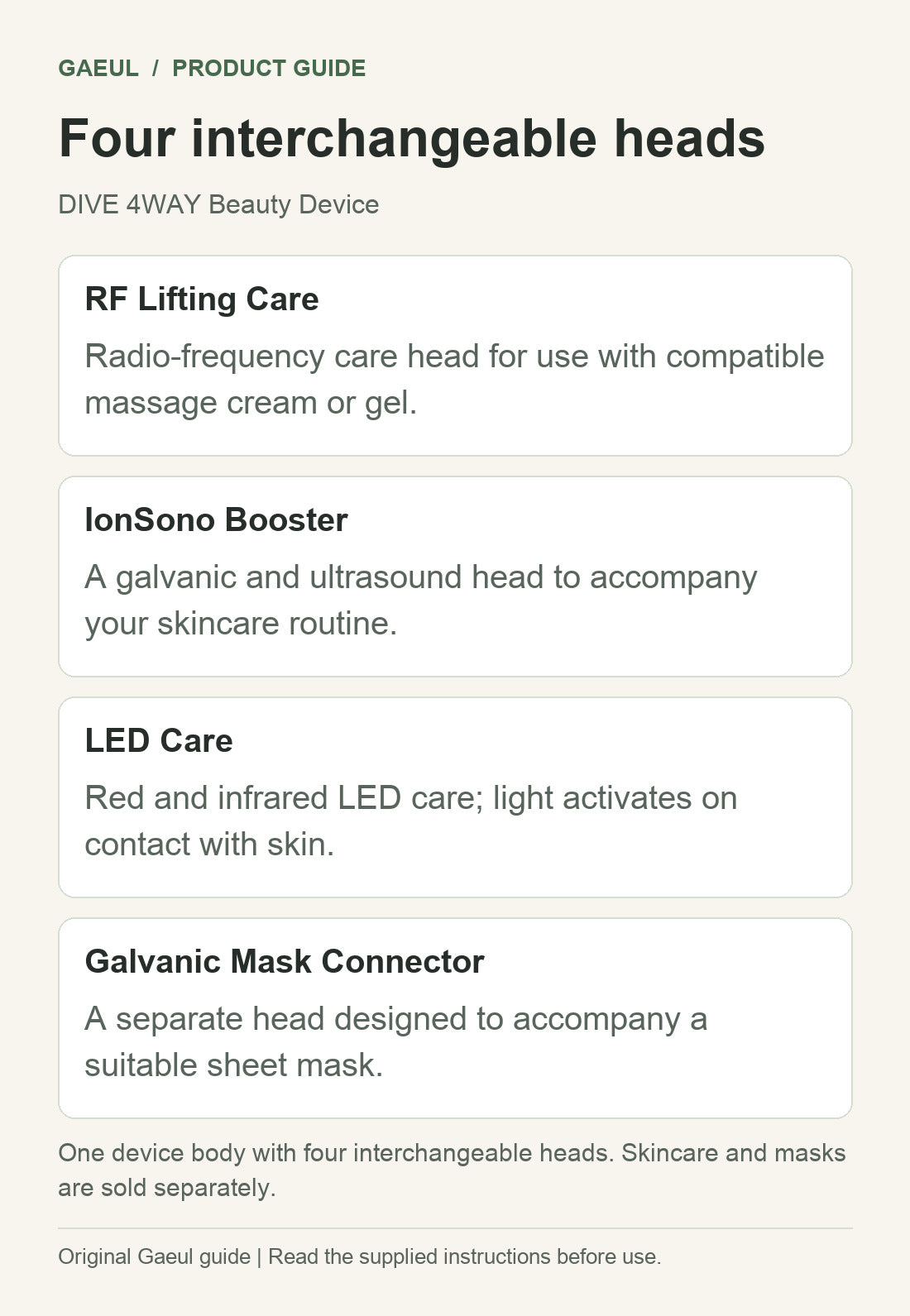Click the 'Four interchangeable heads' heading
This screenshot has height=1316, width=910.
pos(412,137)
